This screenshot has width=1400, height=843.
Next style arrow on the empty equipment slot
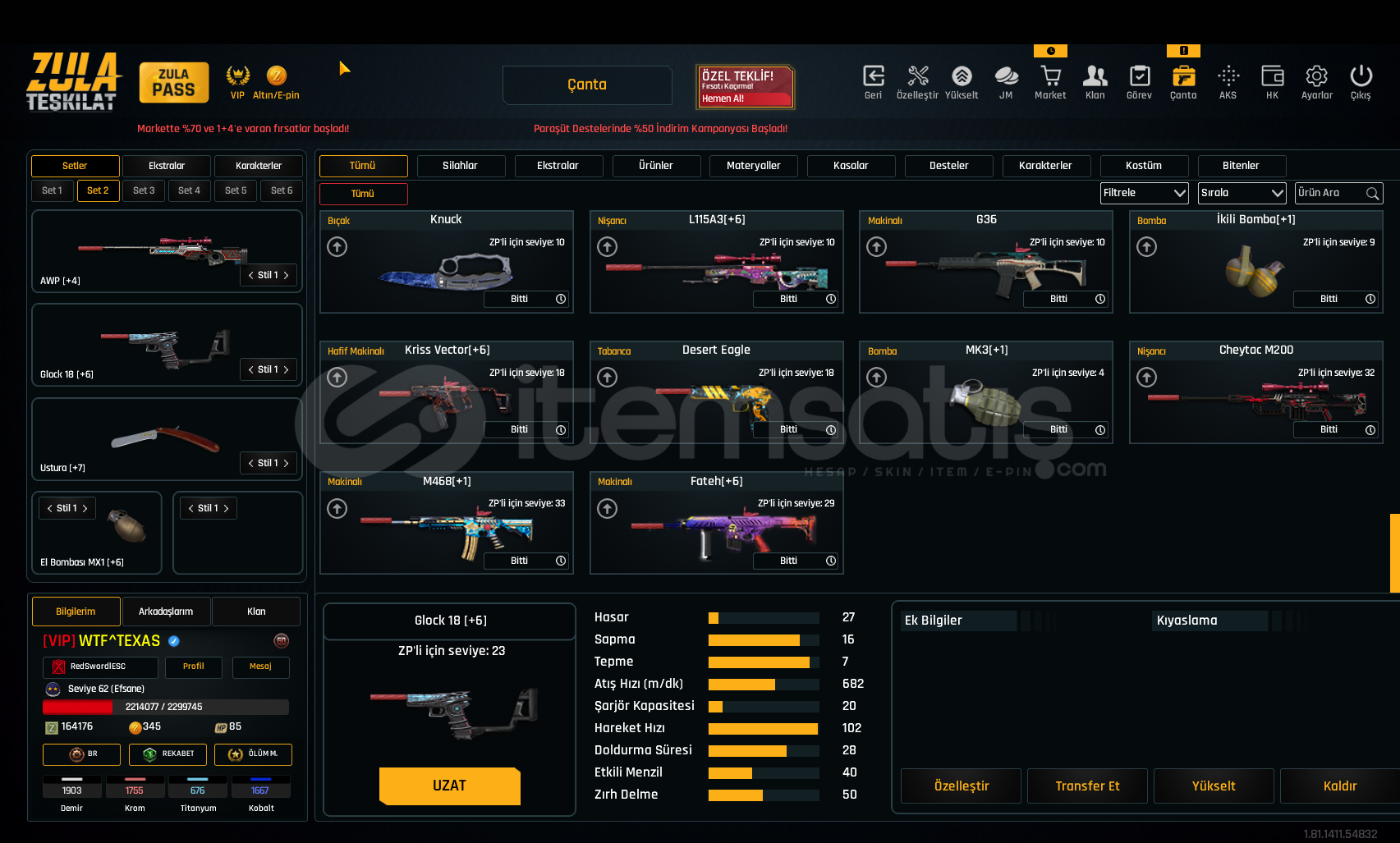pyautogui.click(x=226, y=509)
